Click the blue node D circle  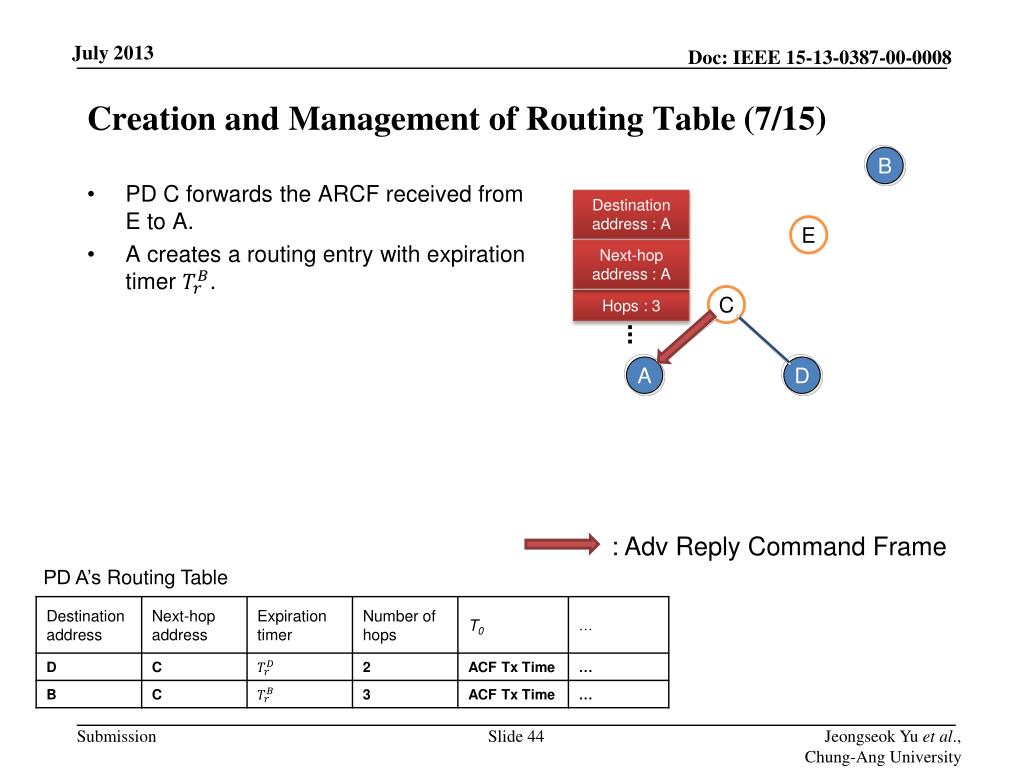click(x=801, y=376)
